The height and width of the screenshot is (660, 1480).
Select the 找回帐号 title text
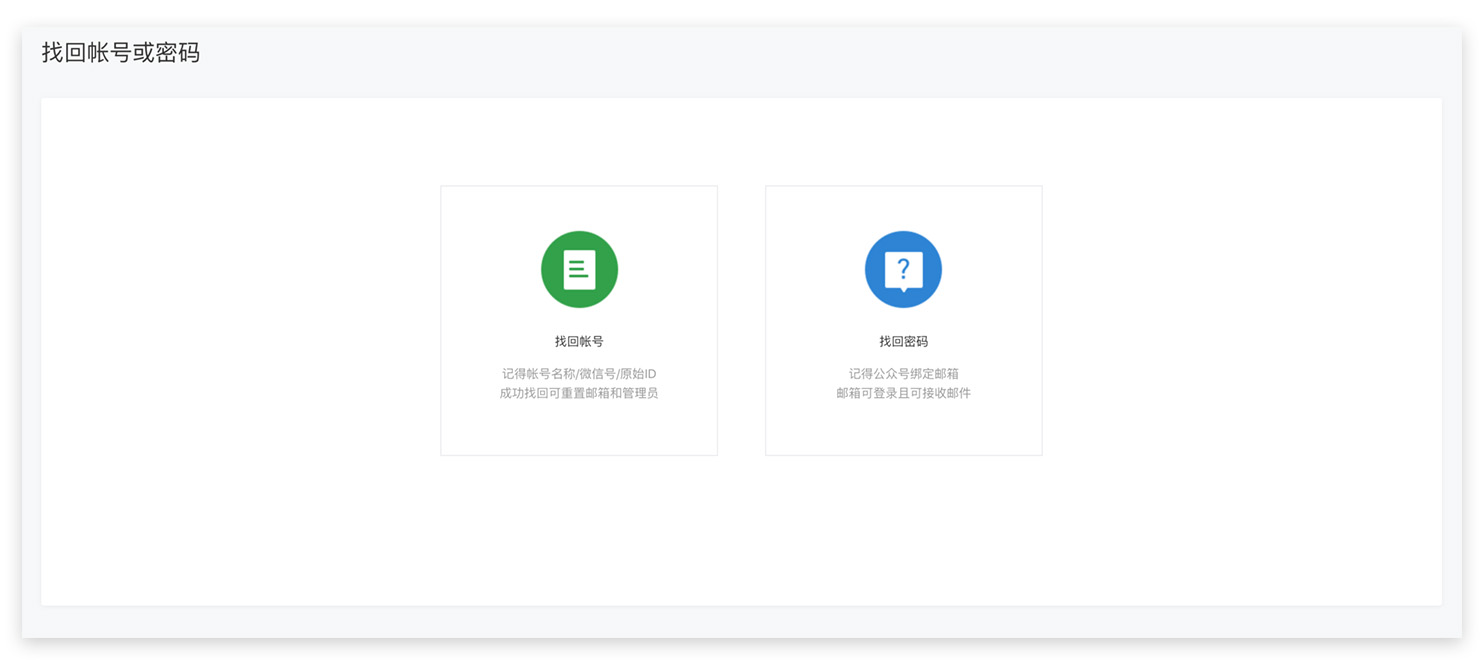(579, 342)
